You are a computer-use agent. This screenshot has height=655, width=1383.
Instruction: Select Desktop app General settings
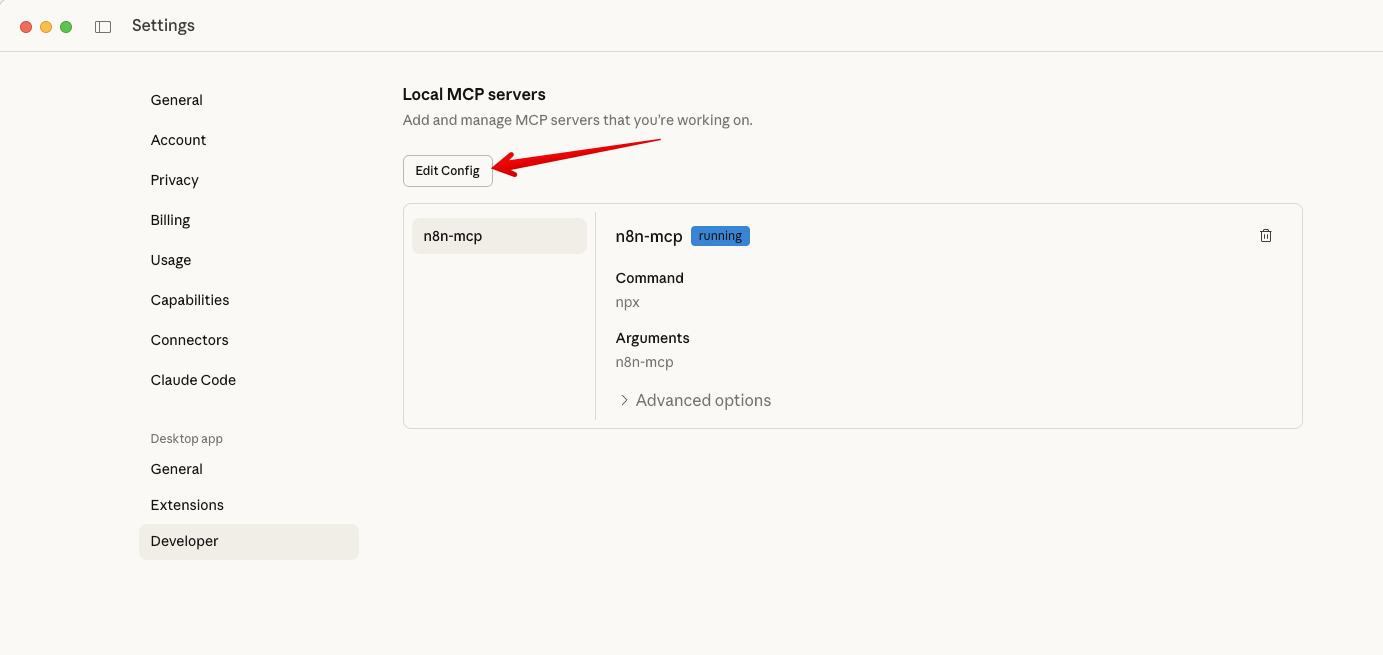[x=177, y=469]
